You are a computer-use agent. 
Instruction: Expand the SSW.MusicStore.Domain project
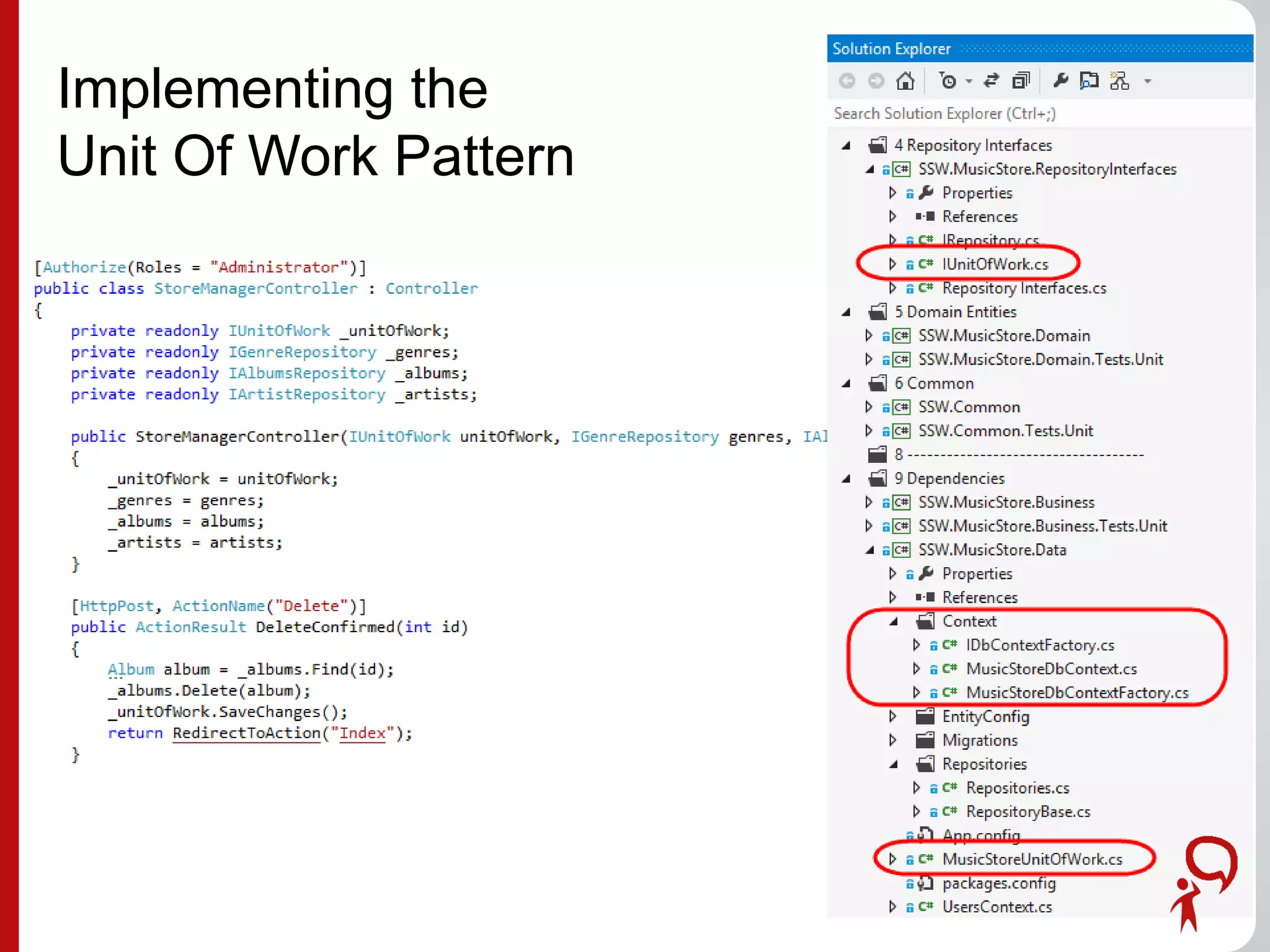tap(869, 335)
